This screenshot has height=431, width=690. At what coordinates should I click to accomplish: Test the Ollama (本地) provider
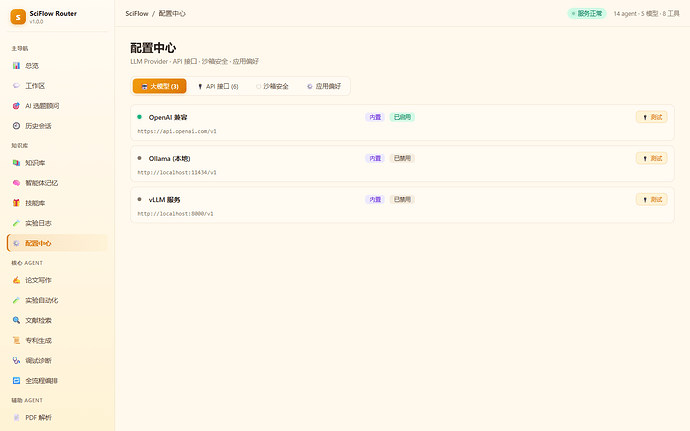(x=652, y=158)
